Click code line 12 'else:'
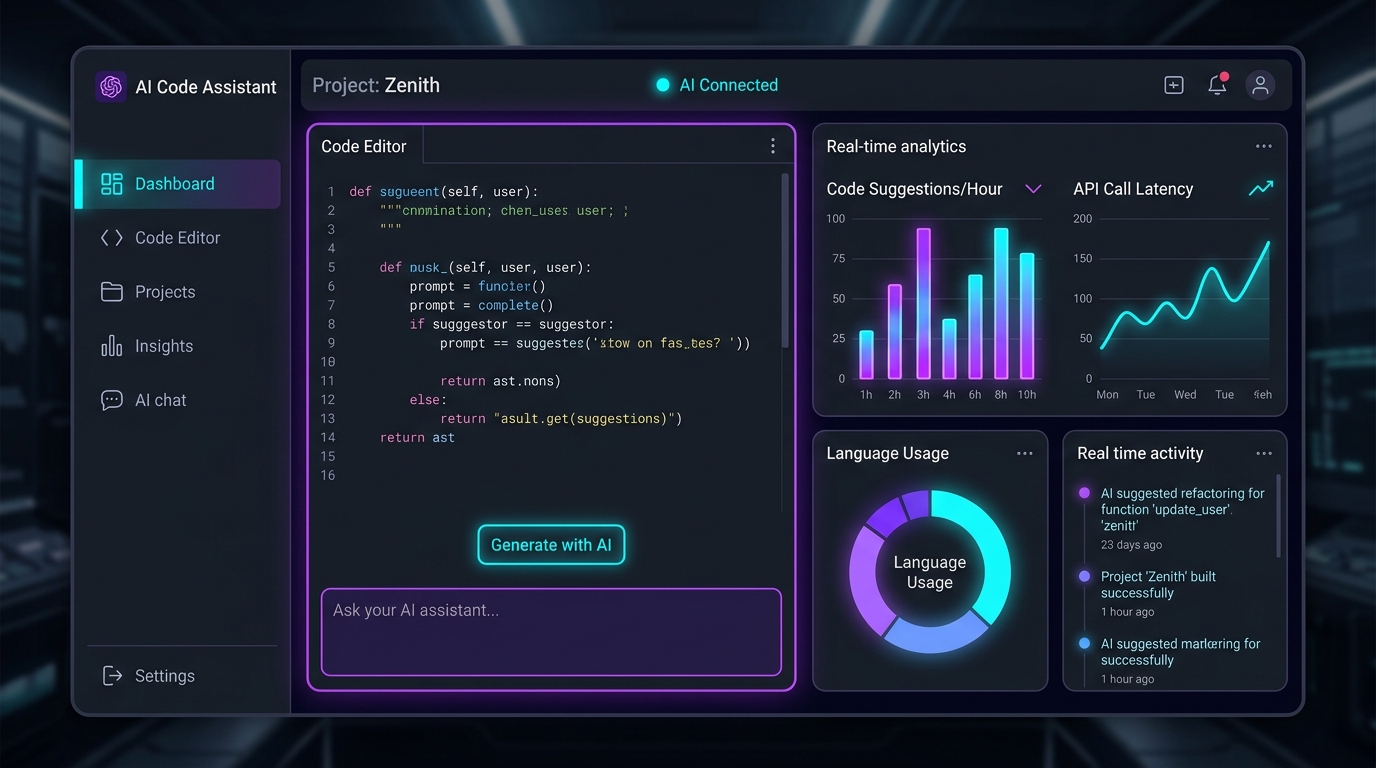 (428, 399)
